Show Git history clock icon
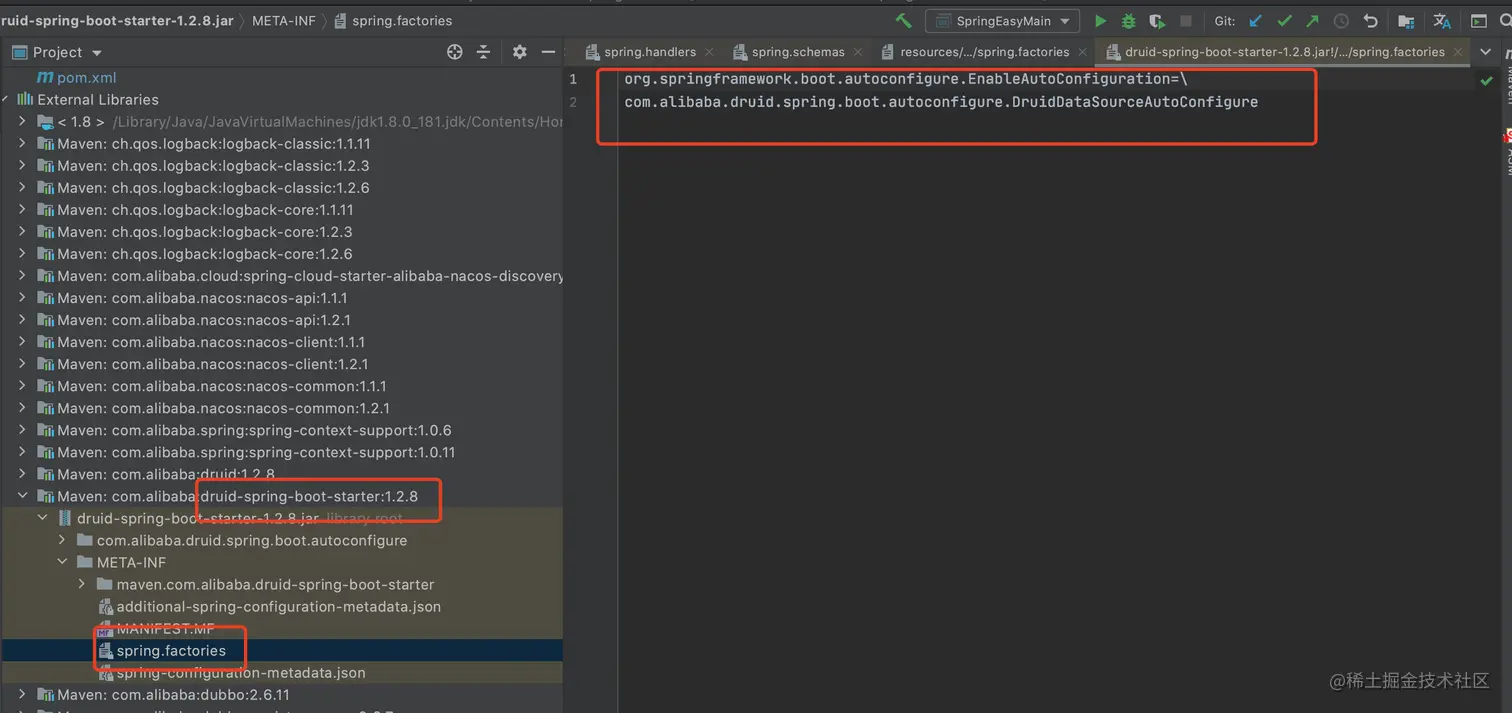The image size is (1512, 713). pyautogui.click(x=1341, y=21)
